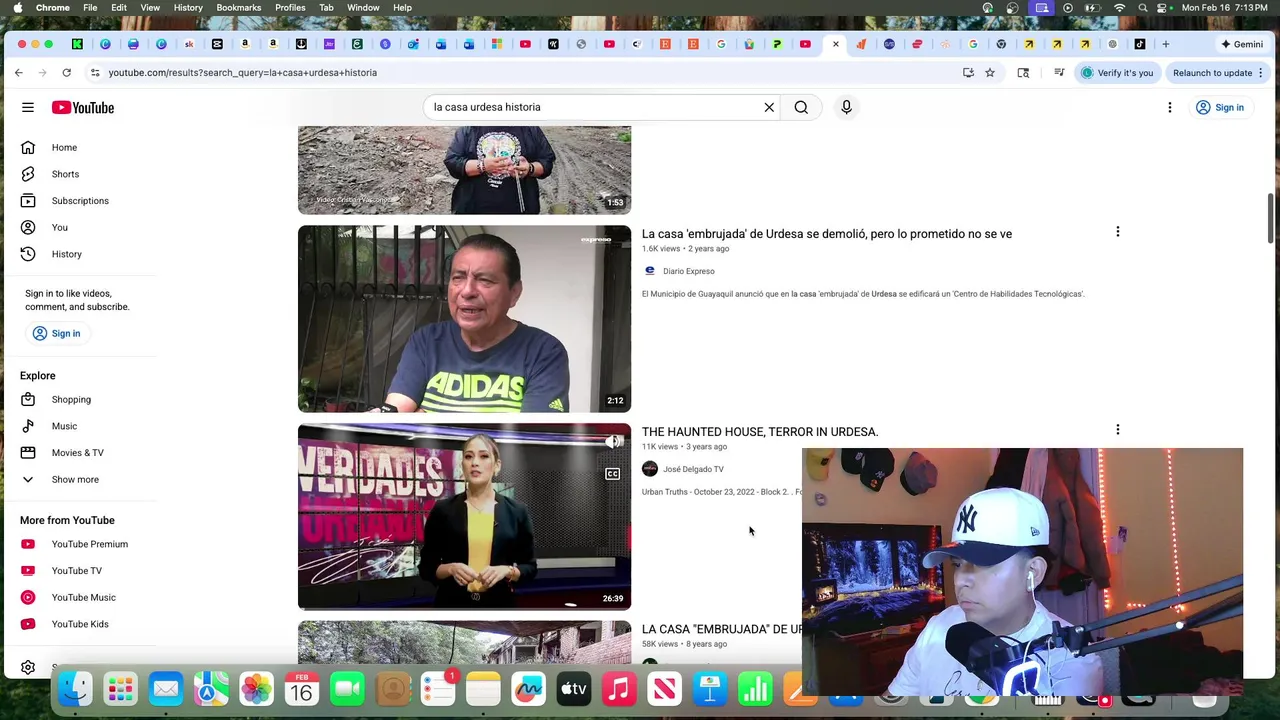Screen dimensions: 1280x720
Task: Open Finder from the Dock
Action: pos(75,689)
